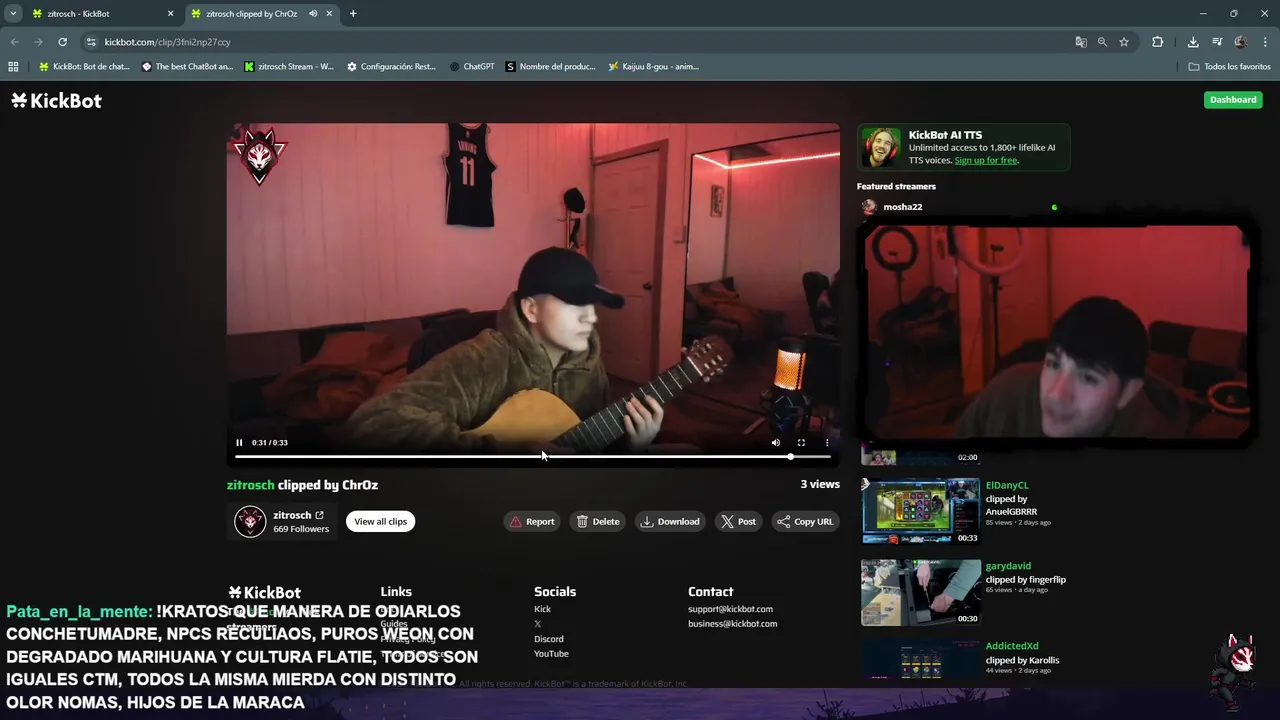Screen dimensions: 1280x720
Task: Enter fullscreen on the video player
Action: [x=801, y=443]
